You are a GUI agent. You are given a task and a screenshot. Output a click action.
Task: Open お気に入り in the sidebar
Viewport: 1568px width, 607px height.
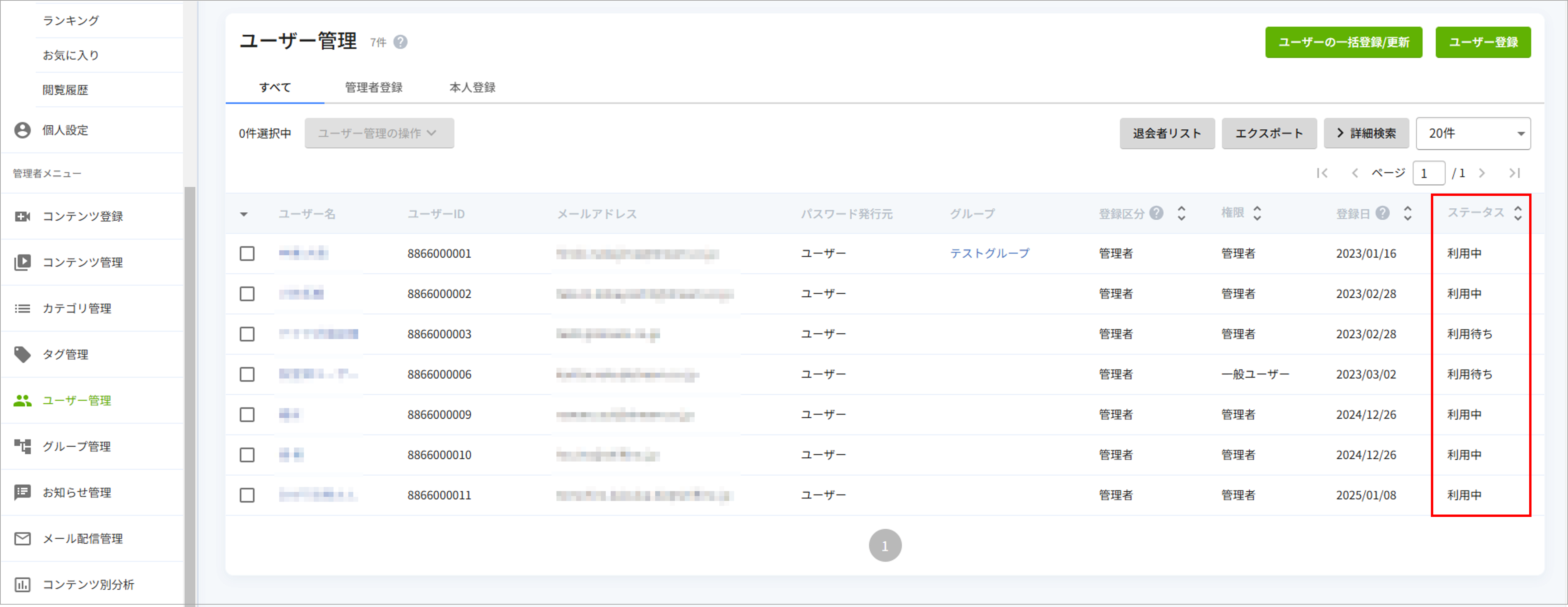pos(71,55)
